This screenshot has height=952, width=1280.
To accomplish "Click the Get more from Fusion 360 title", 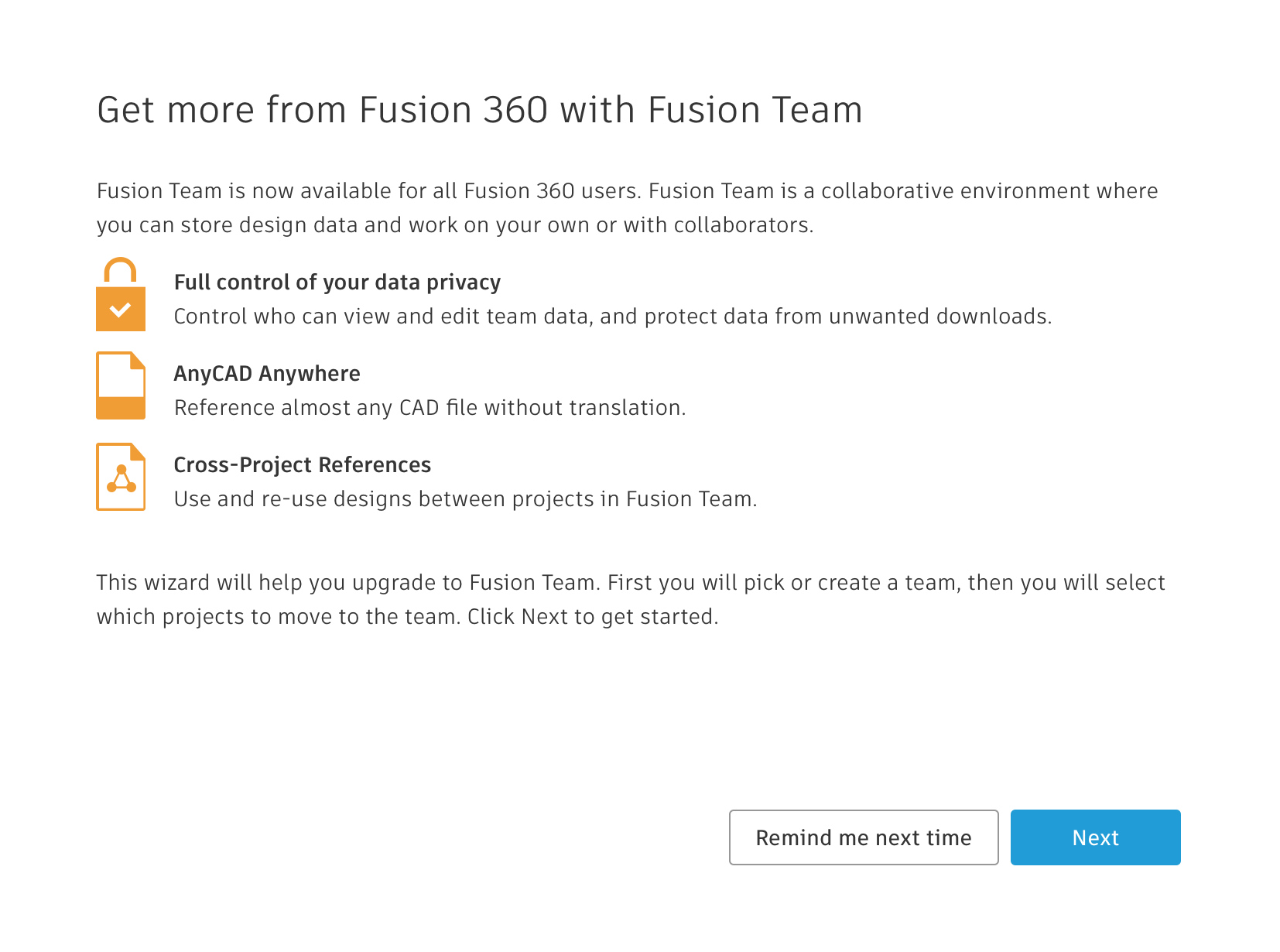I will (x=481, y=109).
